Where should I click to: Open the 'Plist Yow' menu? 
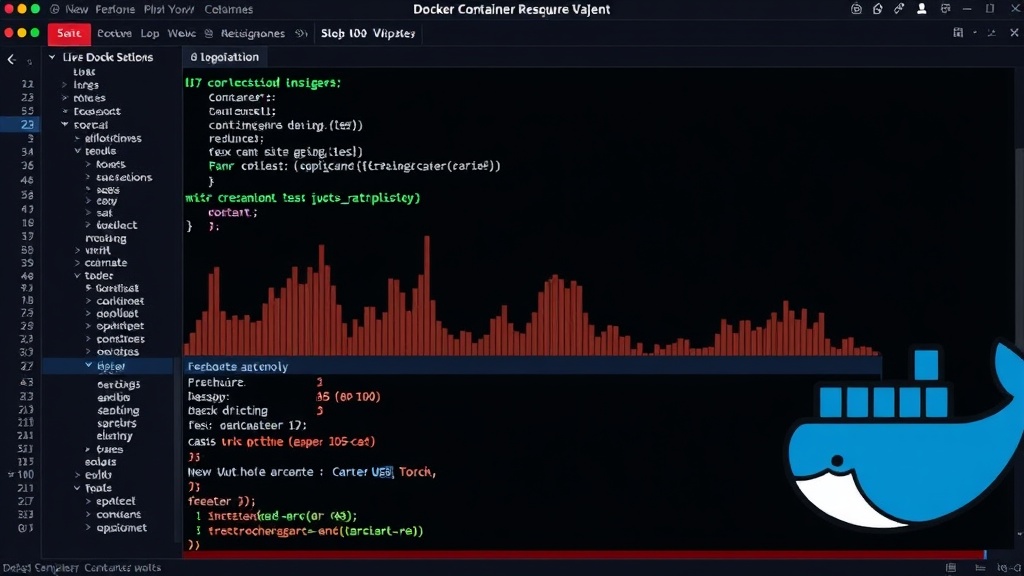coord(168,9)
